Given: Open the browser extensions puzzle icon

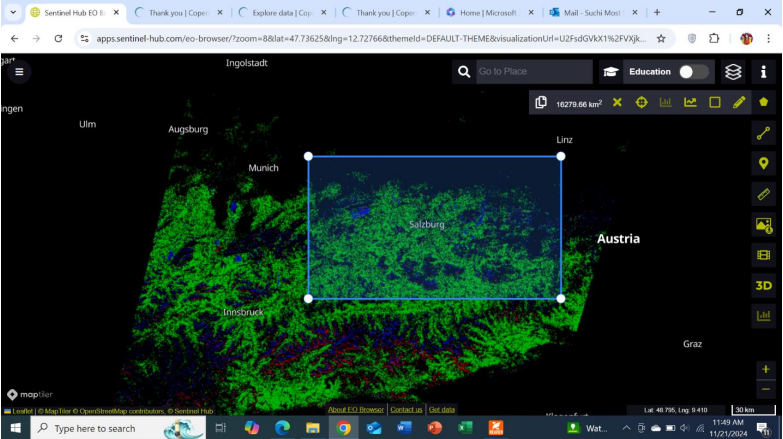Looking at the screenshot, I should [x=714, y=38].
